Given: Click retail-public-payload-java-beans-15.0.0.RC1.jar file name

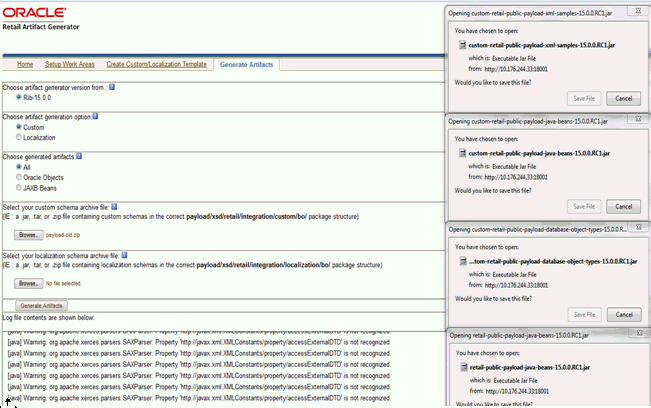Looking at the screenshot, I should point(530,367).
